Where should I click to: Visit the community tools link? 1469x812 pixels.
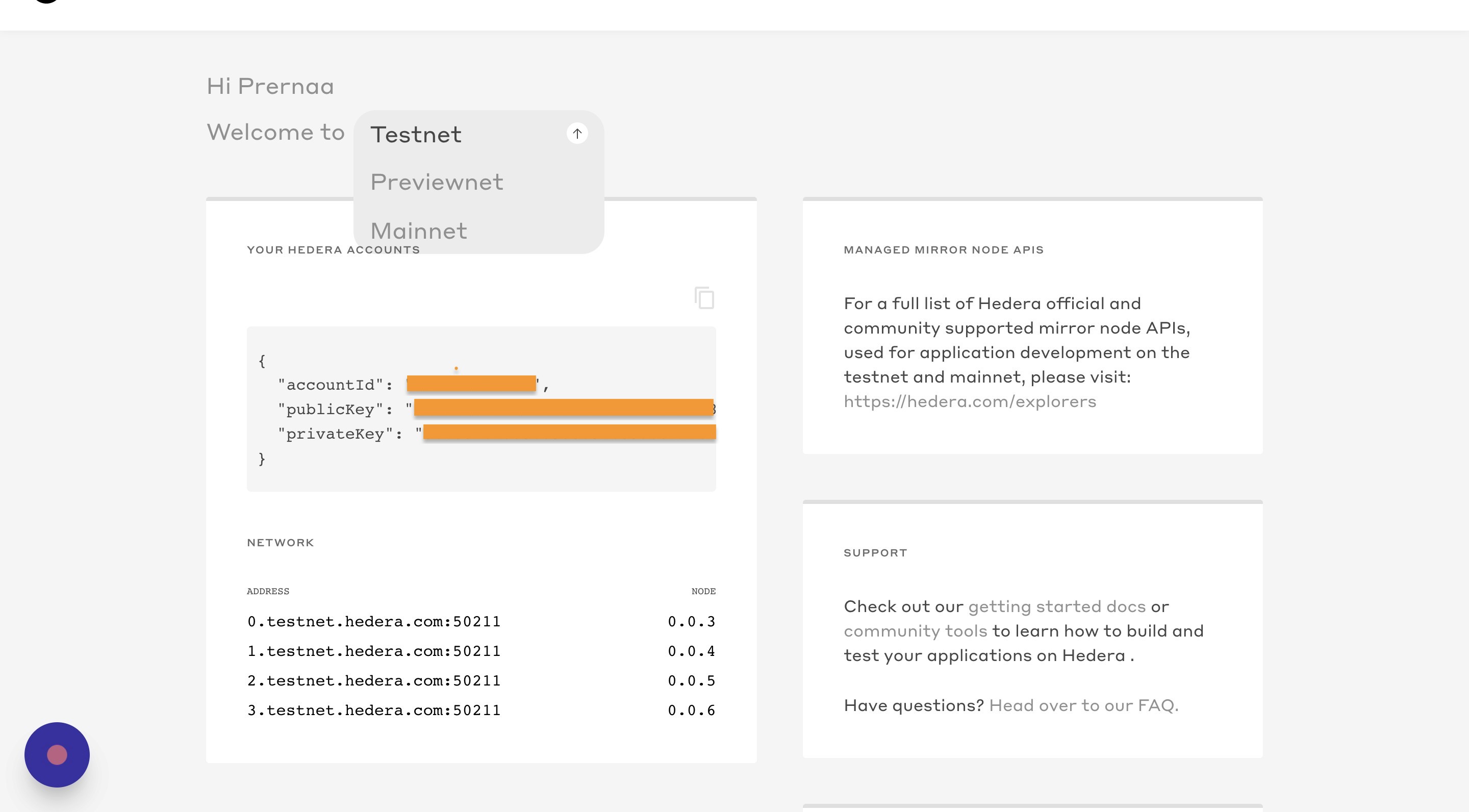tap(915, 630)
